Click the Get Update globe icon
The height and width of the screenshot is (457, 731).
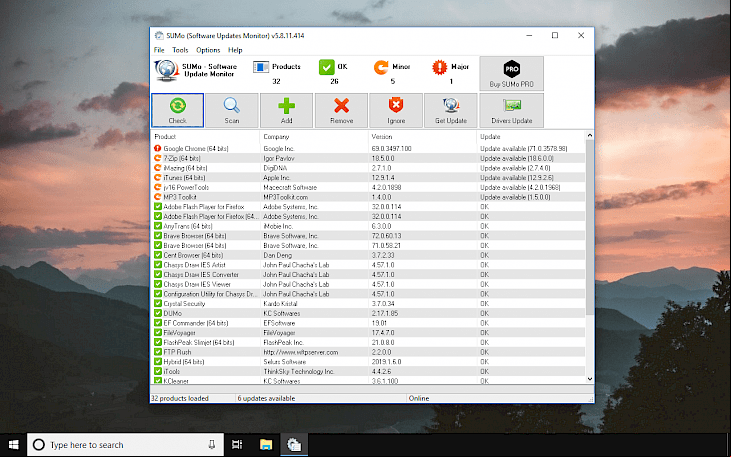coord(451,106)
